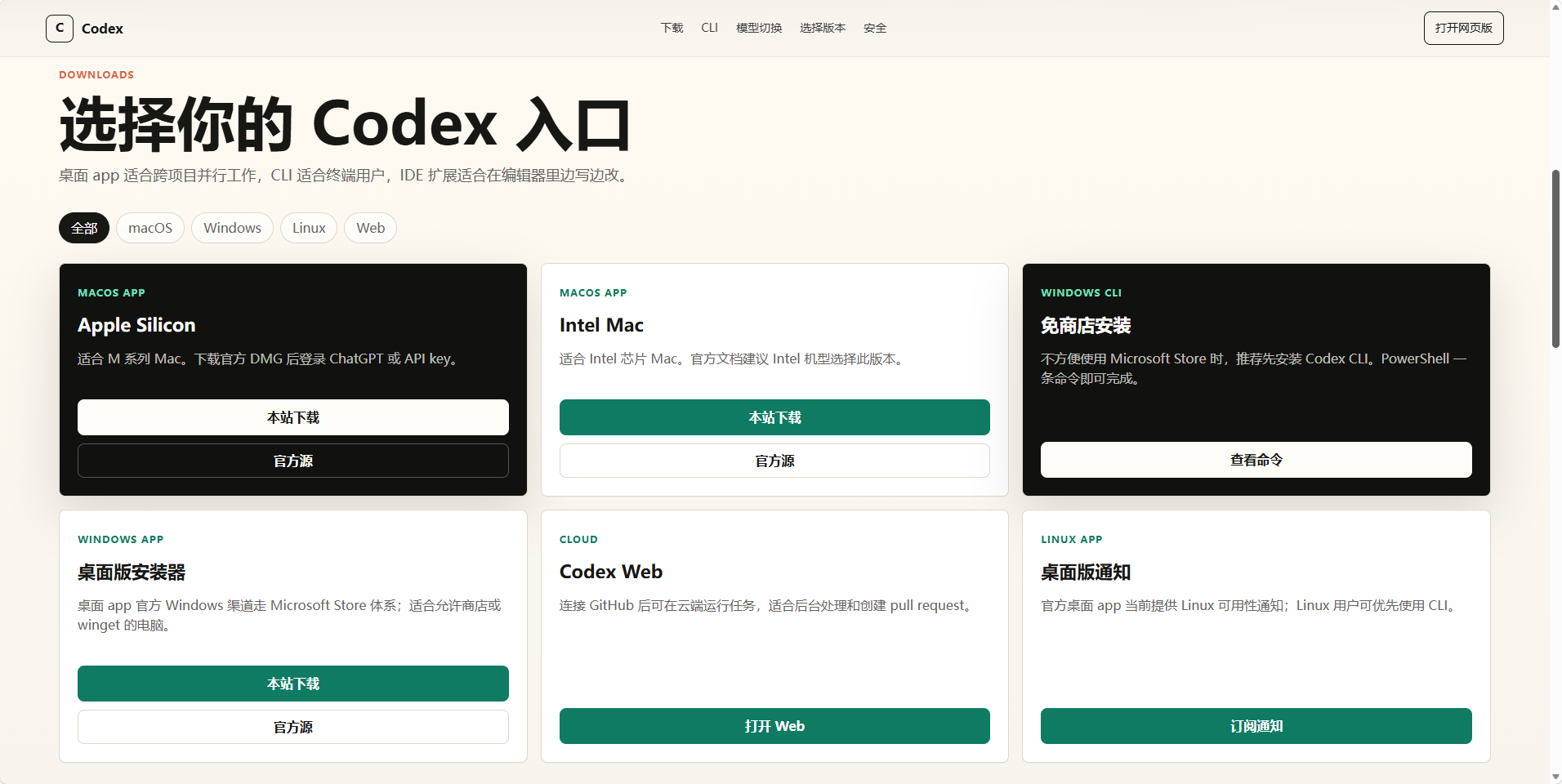The width and height of the screenshot is (1562, 784).
Task: Click the 订阅通知 button
Action: click(x=1256, y=726)
